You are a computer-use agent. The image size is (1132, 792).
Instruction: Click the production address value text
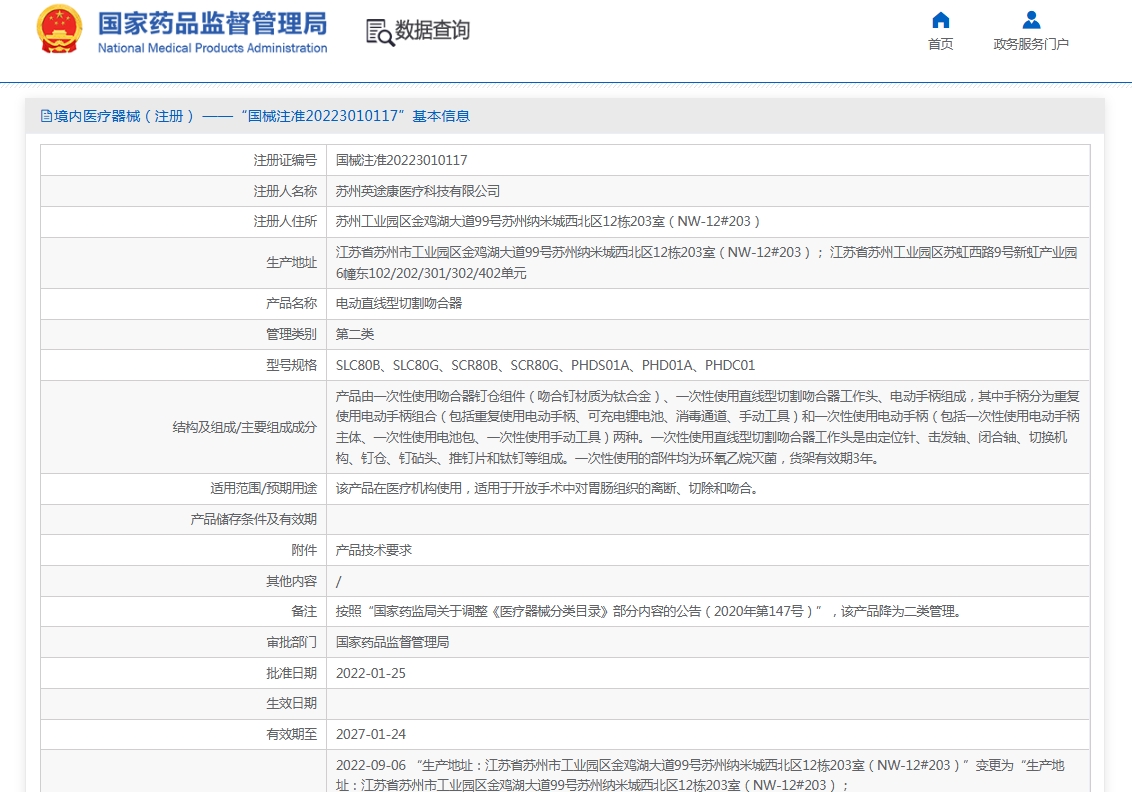(706, 263)
